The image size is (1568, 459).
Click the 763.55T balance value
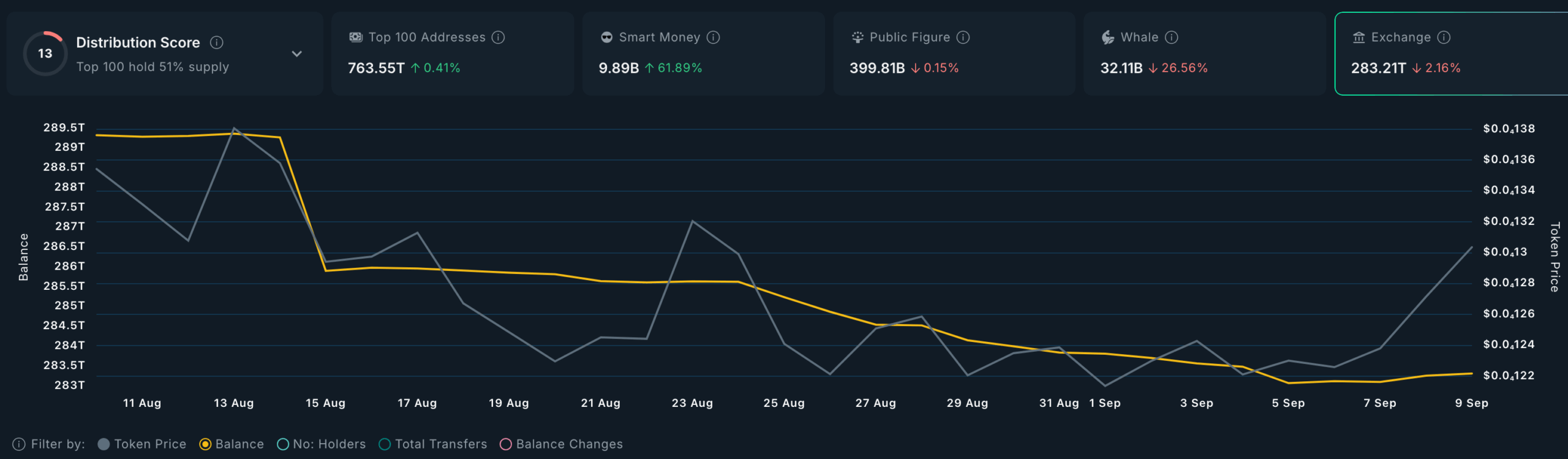pos(376,68)
